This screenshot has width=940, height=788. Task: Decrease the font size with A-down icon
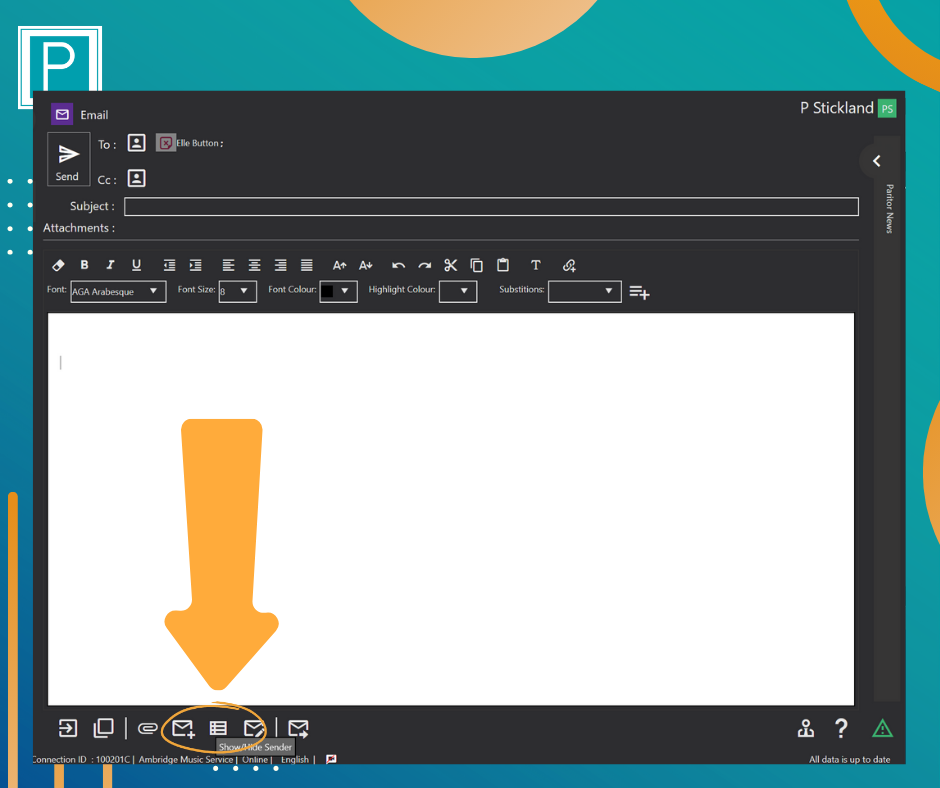pos(366,265)
